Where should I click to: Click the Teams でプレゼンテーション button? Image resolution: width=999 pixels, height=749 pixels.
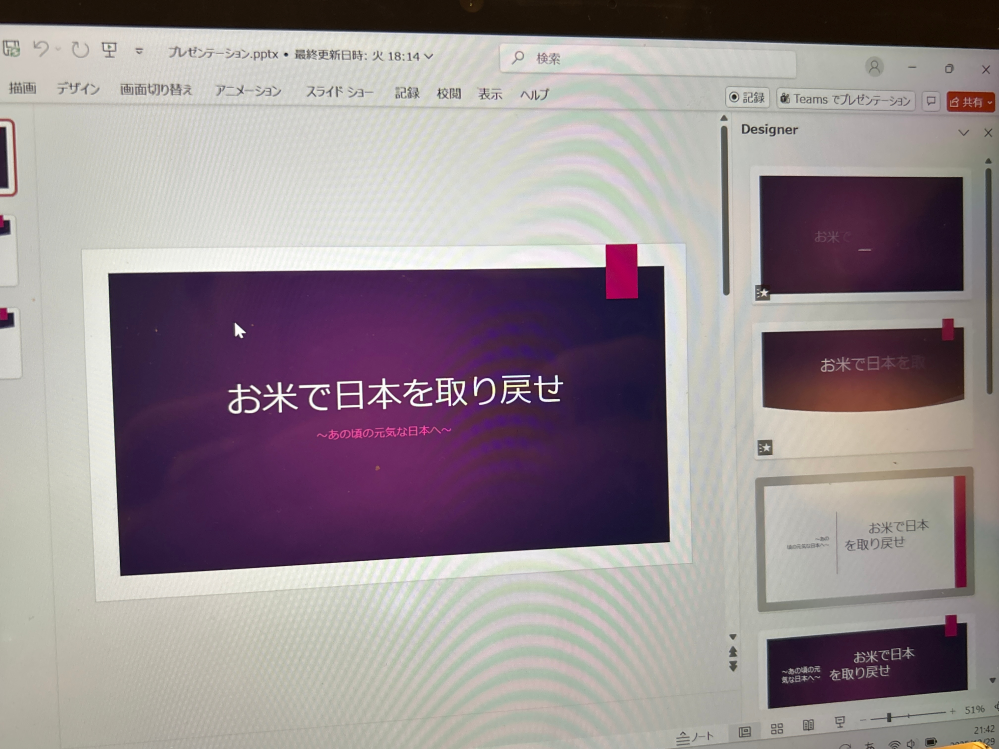point(844,99)
